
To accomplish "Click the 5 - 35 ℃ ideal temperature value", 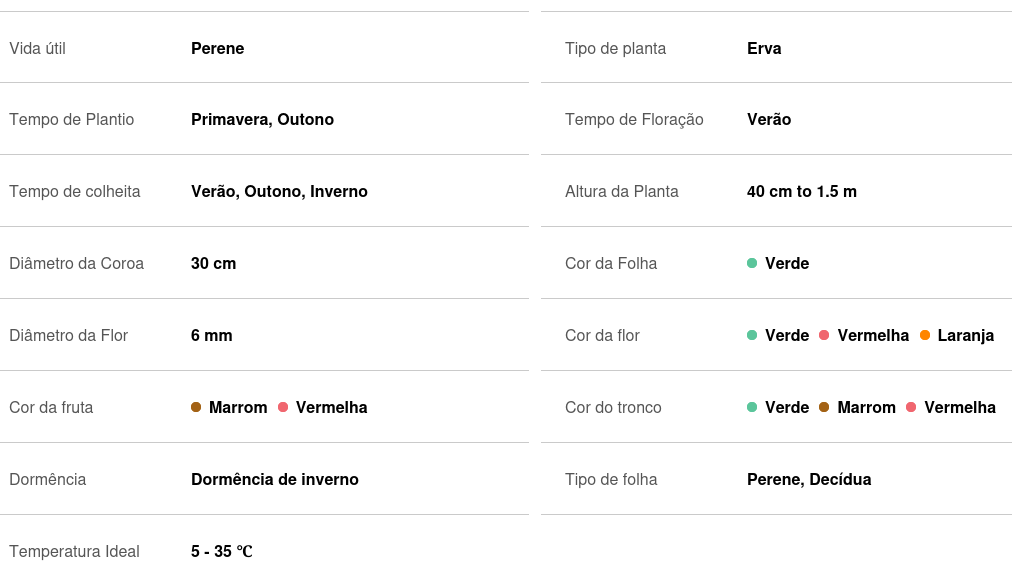I will point(221,551).
